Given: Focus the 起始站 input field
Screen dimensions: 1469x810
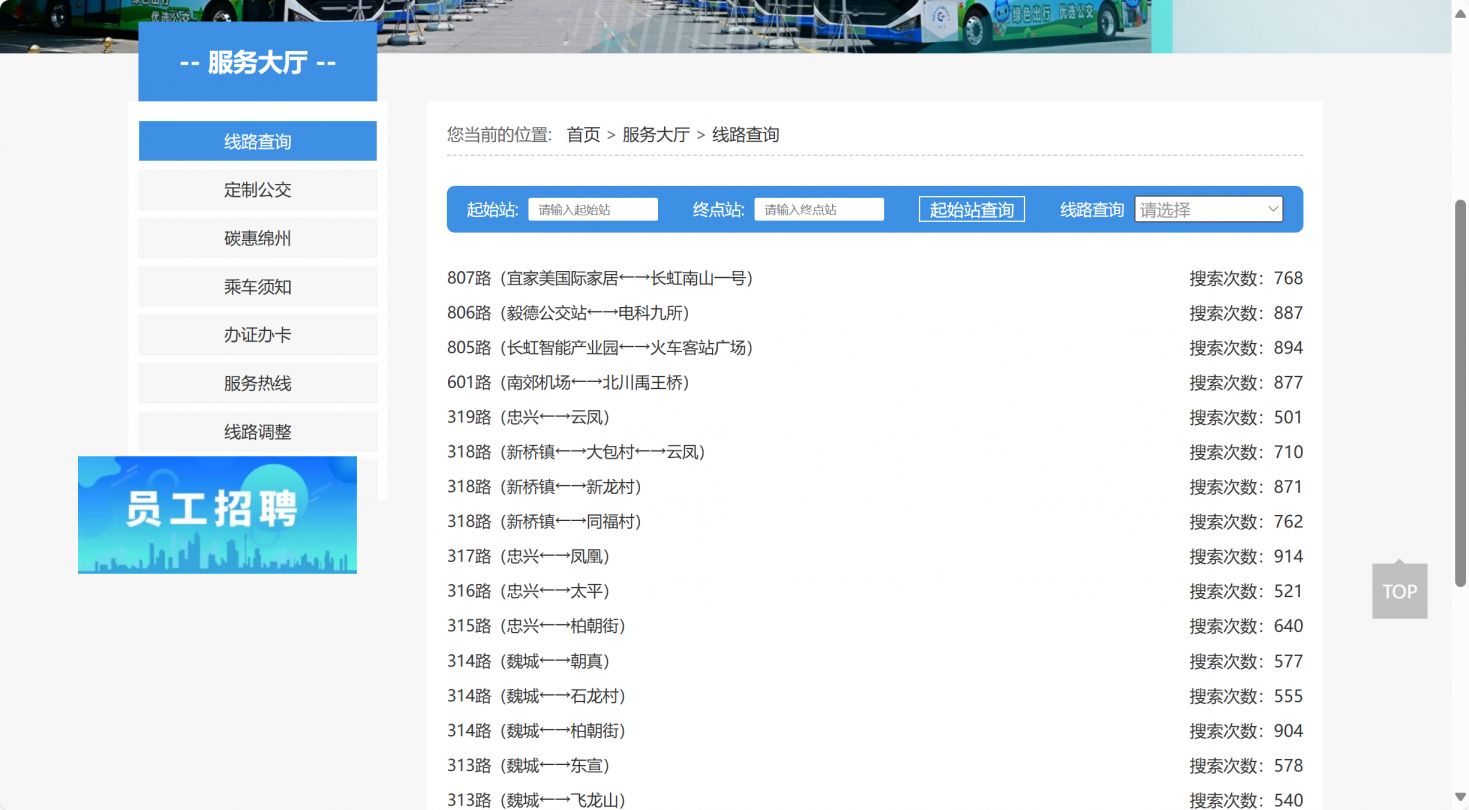Looking at the screenshot, I should [592, 210].
